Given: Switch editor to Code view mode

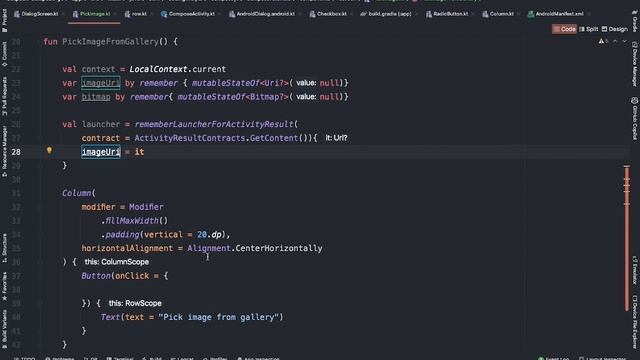Looking at the screenshot, I should (564, 29).
